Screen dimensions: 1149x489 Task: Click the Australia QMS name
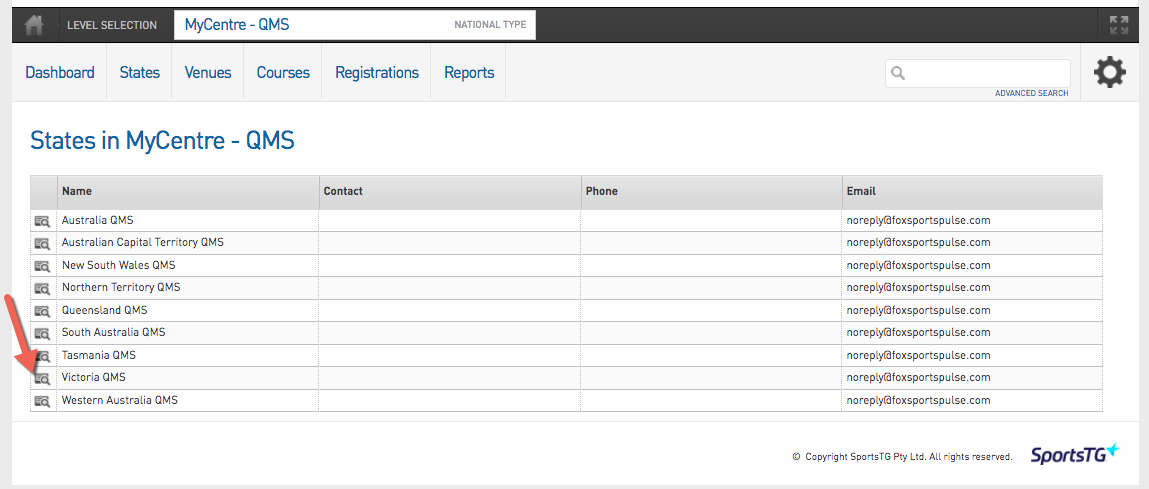[97, 220]
